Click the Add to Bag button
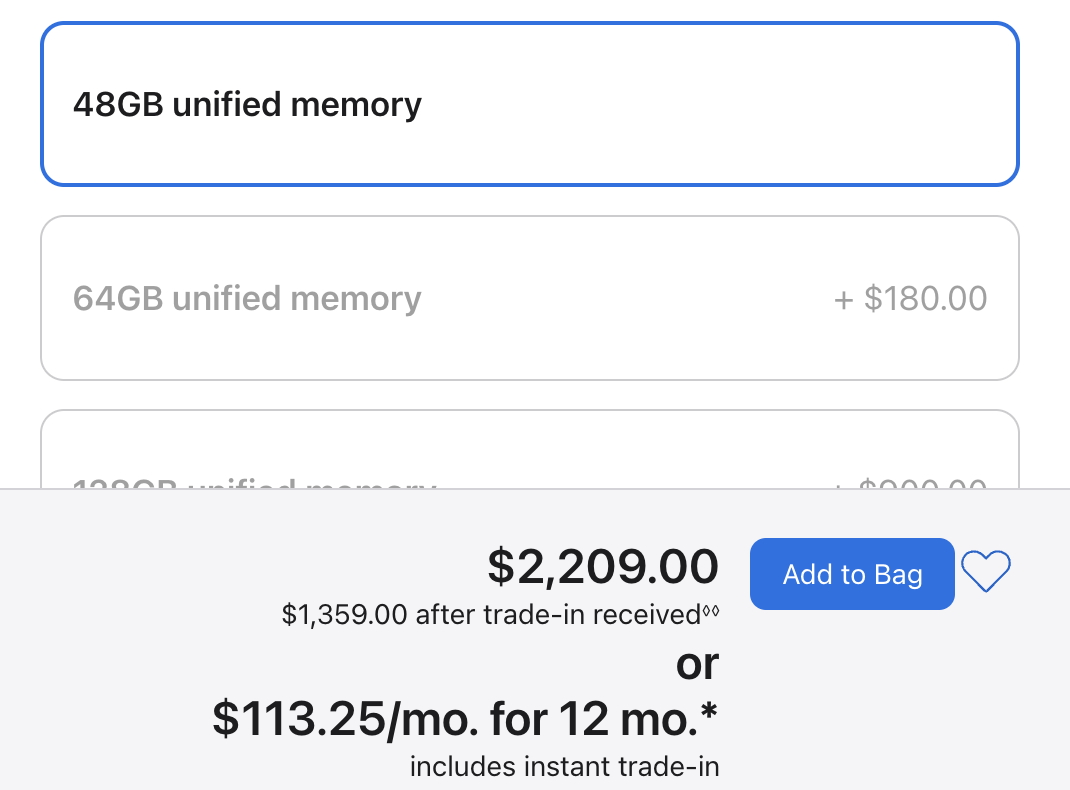Screen dimensions: 1070x790 point(852,574)
